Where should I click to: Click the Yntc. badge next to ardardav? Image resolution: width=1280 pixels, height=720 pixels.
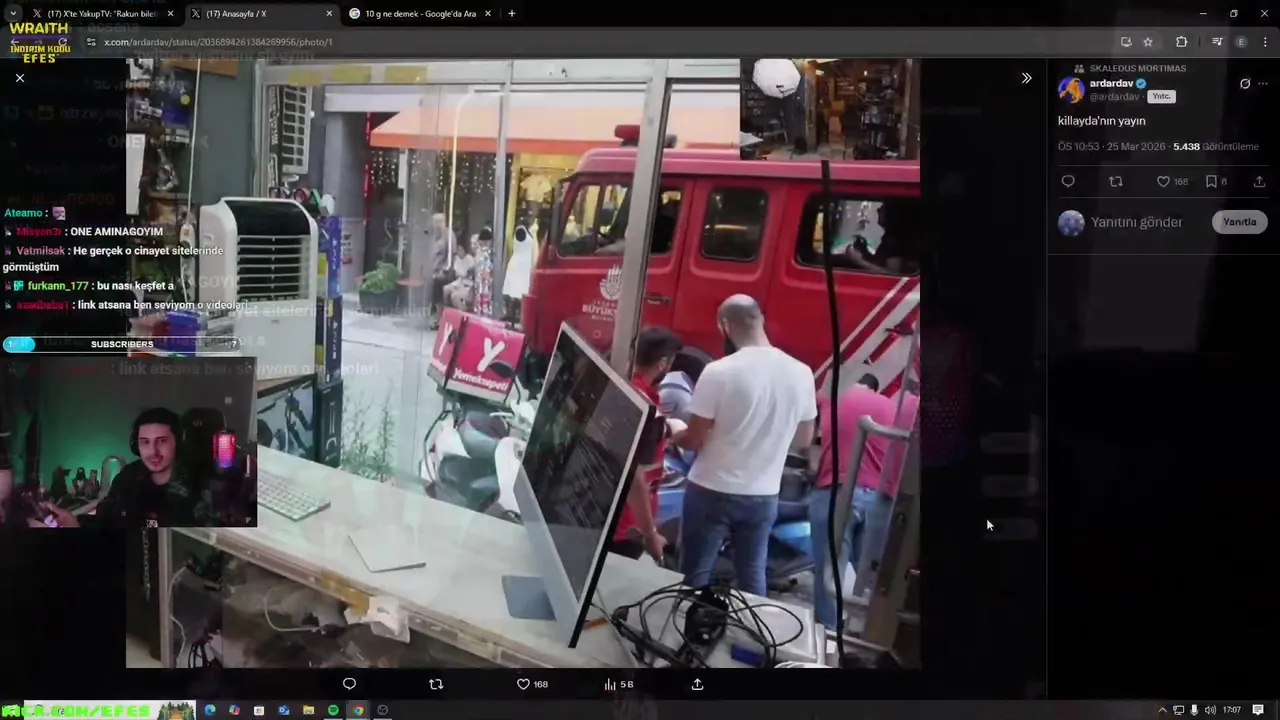coord(1161,97)
